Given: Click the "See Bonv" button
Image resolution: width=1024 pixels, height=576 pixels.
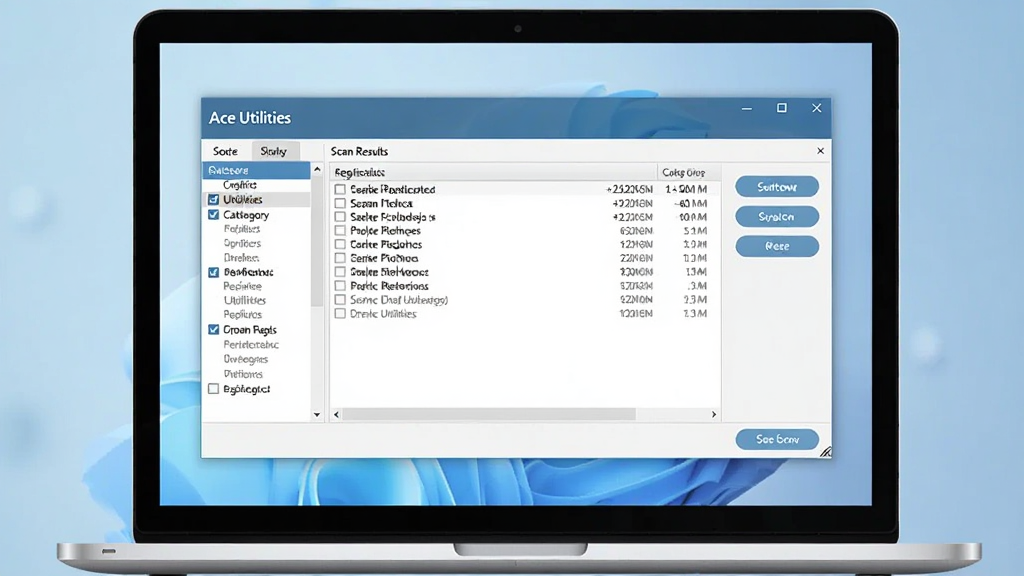Looking at the screenshot, I should 777,440.
